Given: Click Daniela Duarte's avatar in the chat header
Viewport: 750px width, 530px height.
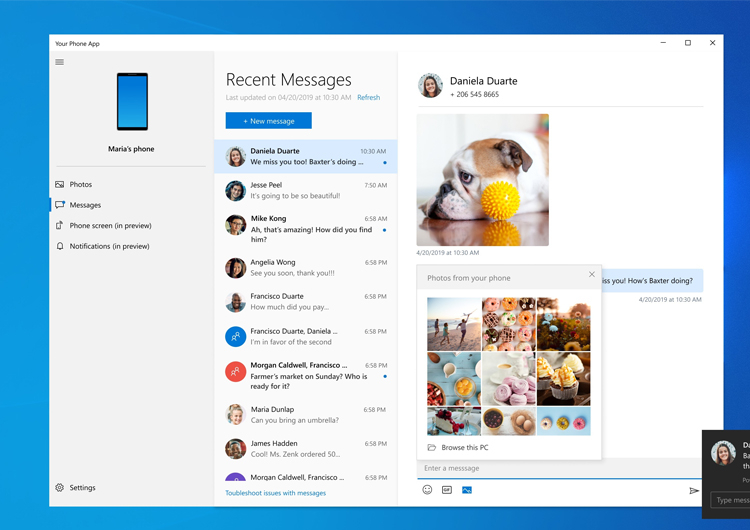Looking at the screenshot, I should pos(430,86).
